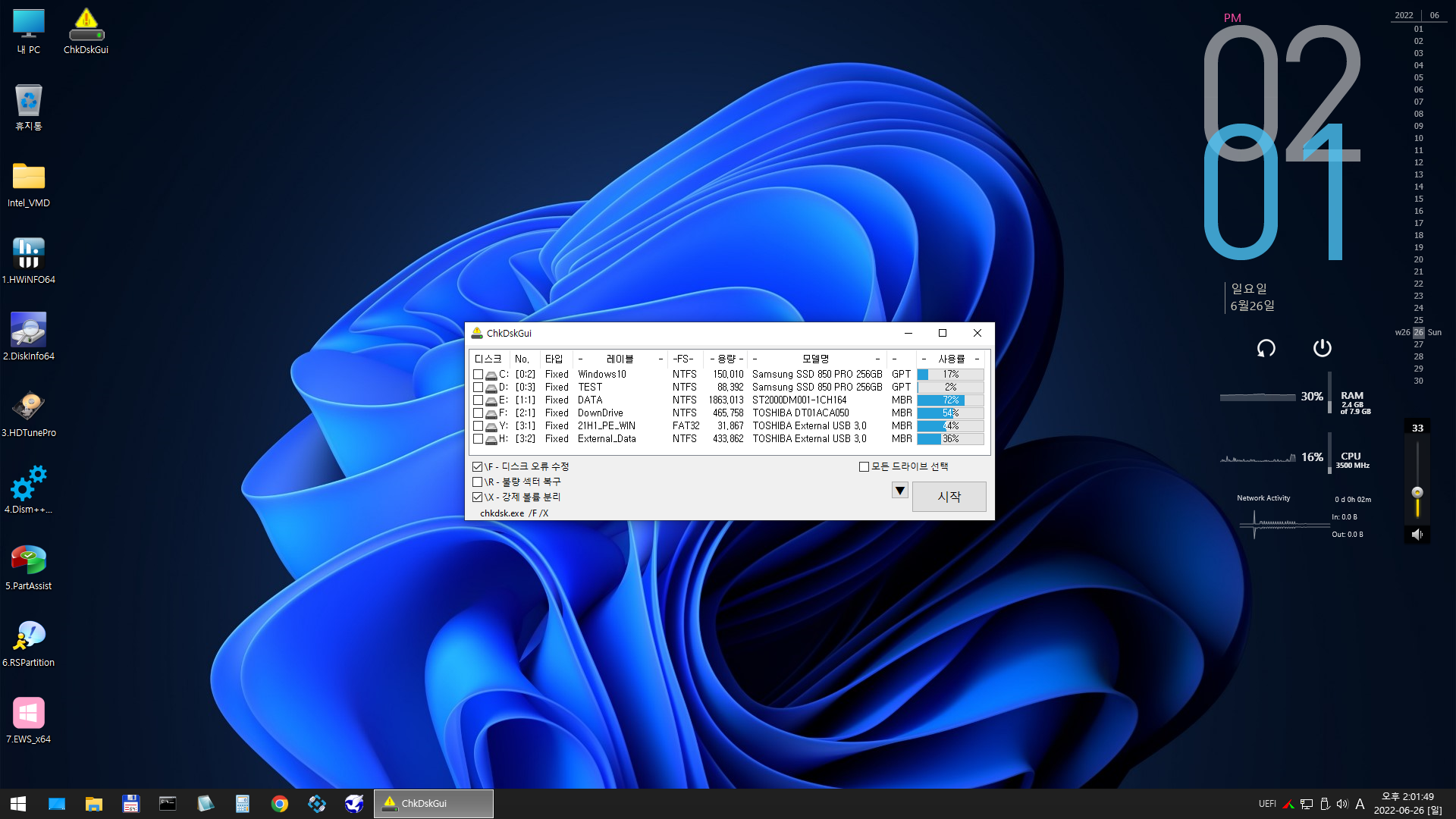This screenshot has width=1456, height=819.
Task: Check the H: External_Data drive checkbox
Action: coord(478,439)
